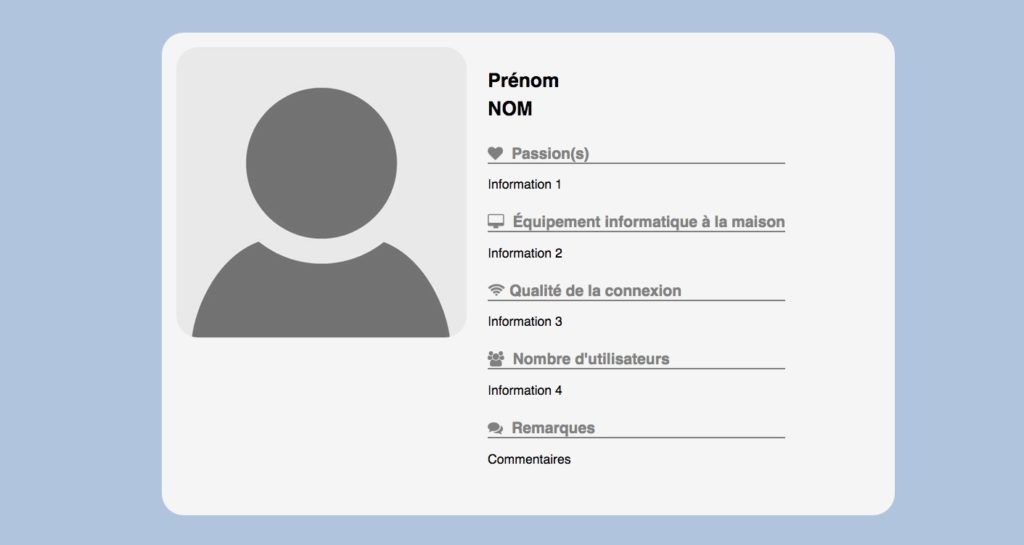Edit the Information 2 text field

(525, 253)
